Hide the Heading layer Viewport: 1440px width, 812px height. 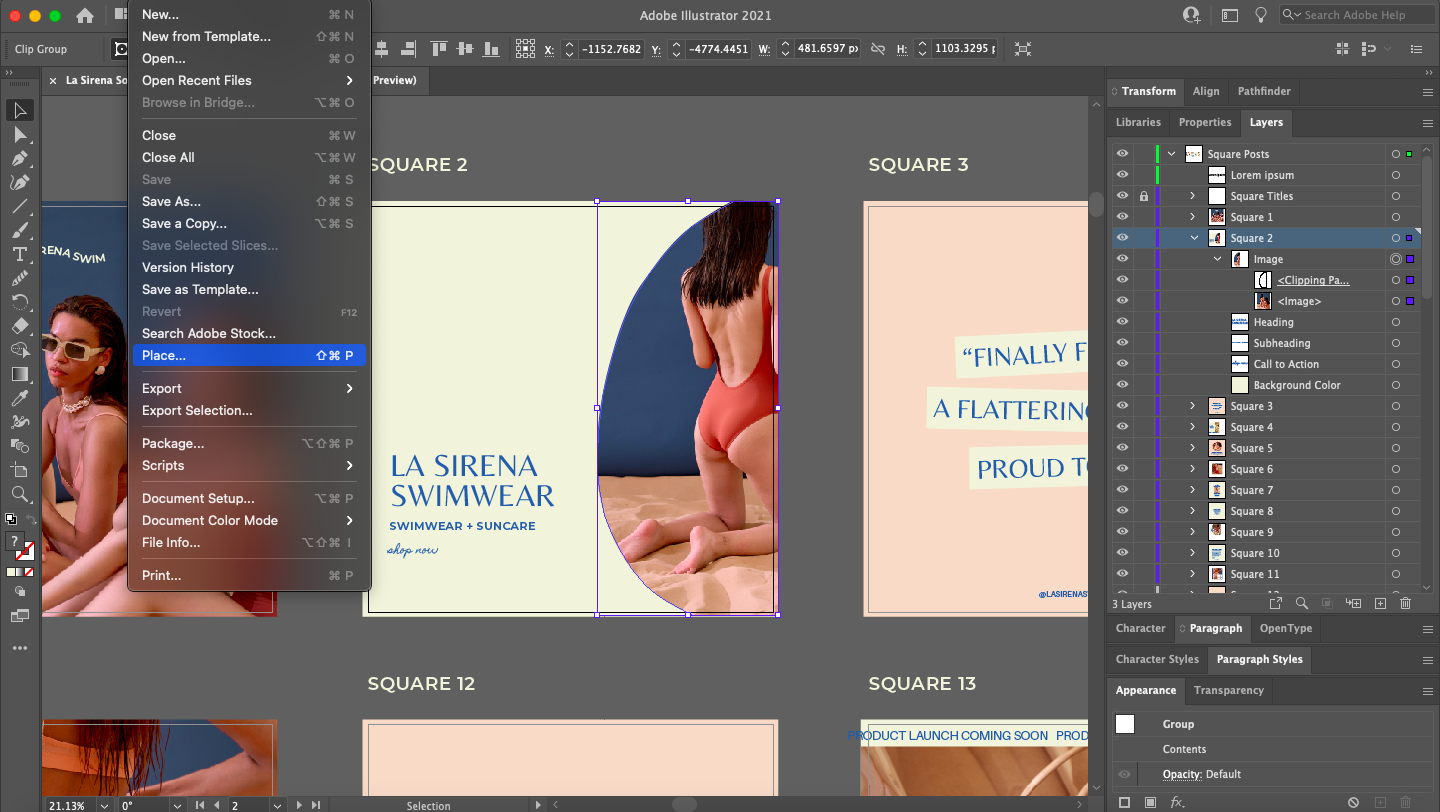click(x=1122, y=322)
